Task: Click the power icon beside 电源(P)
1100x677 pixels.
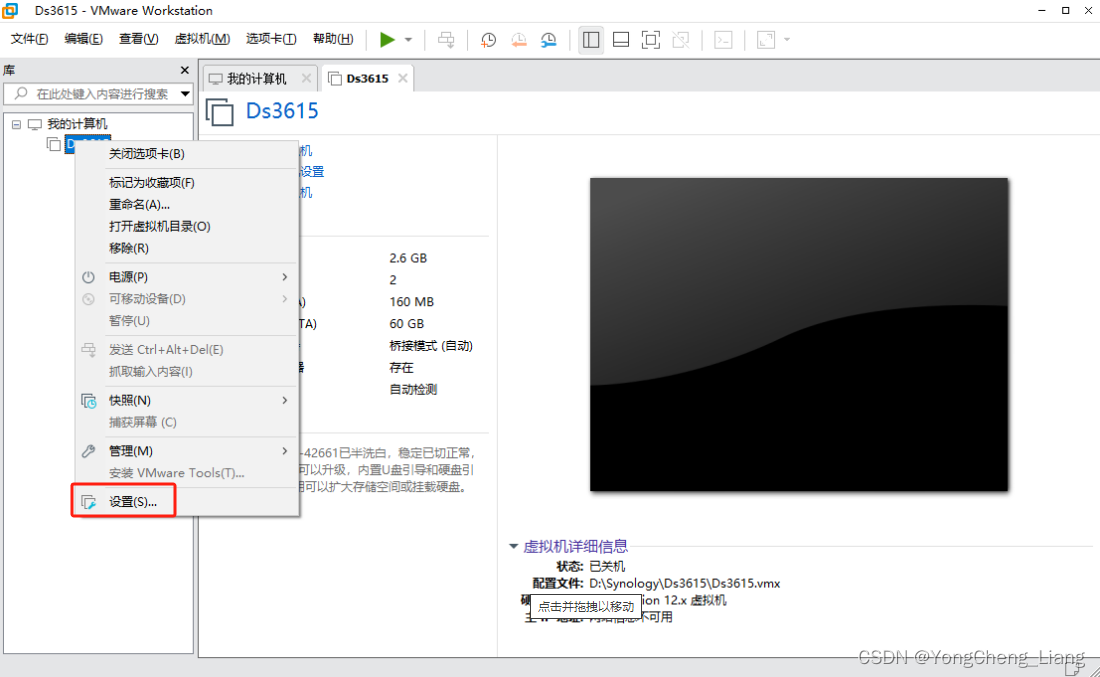Action: click(88, 277)
